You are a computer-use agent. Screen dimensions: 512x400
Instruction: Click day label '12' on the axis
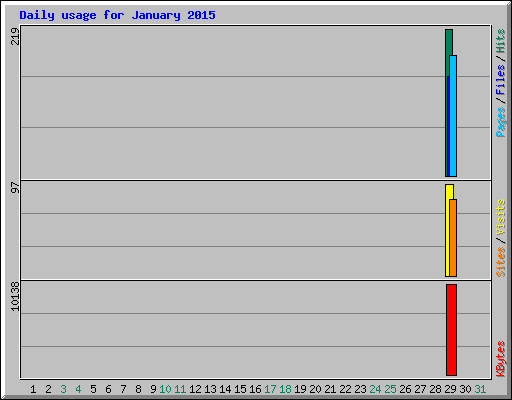pyautogui.click(x=195, y=389)
